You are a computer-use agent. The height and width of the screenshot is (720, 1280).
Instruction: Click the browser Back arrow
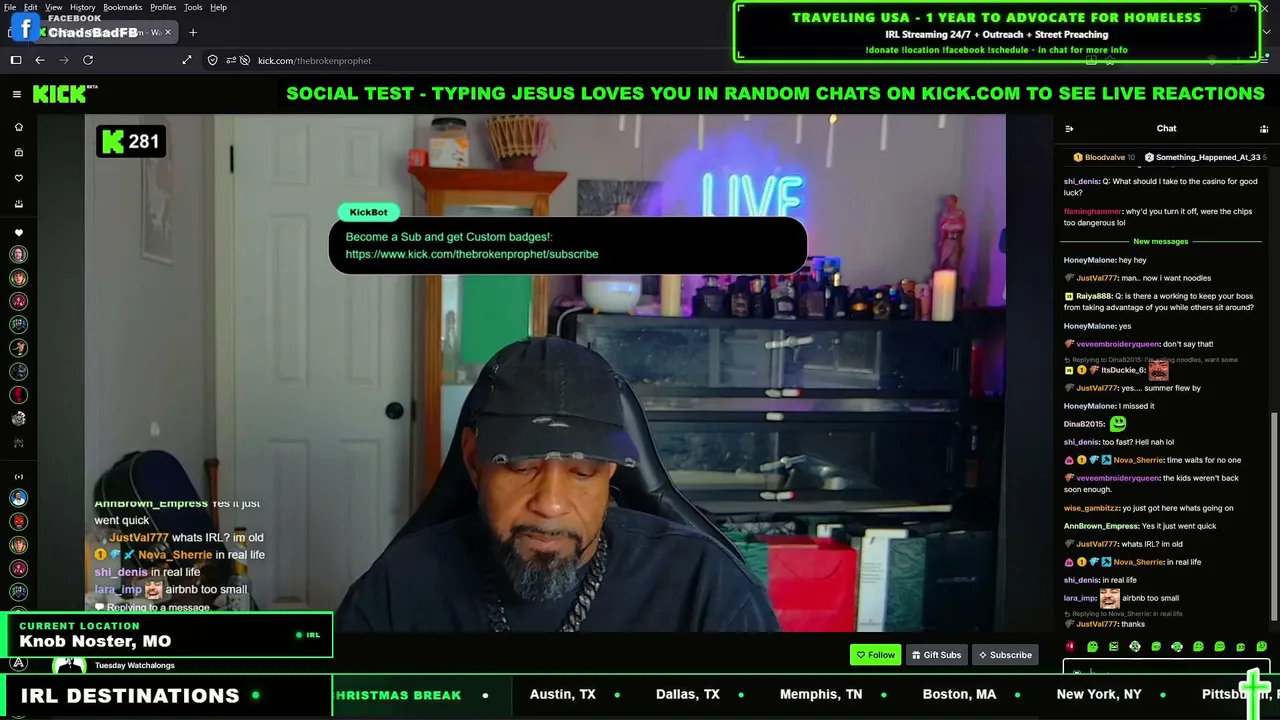pos(40,60)
